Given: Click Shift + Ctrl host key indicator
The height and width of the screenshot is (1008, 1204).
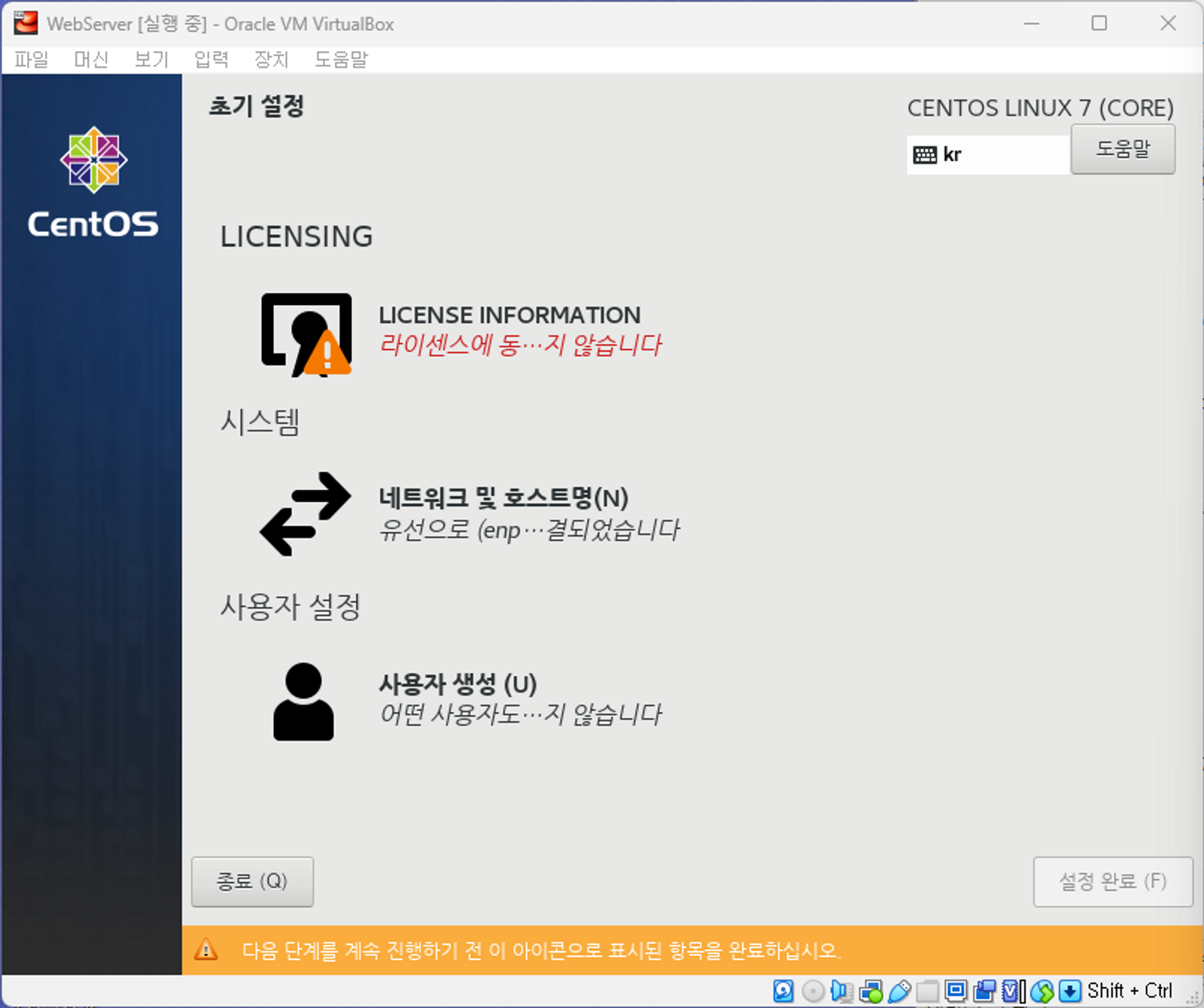Looking at the screenshot, I should point(1130,991).
